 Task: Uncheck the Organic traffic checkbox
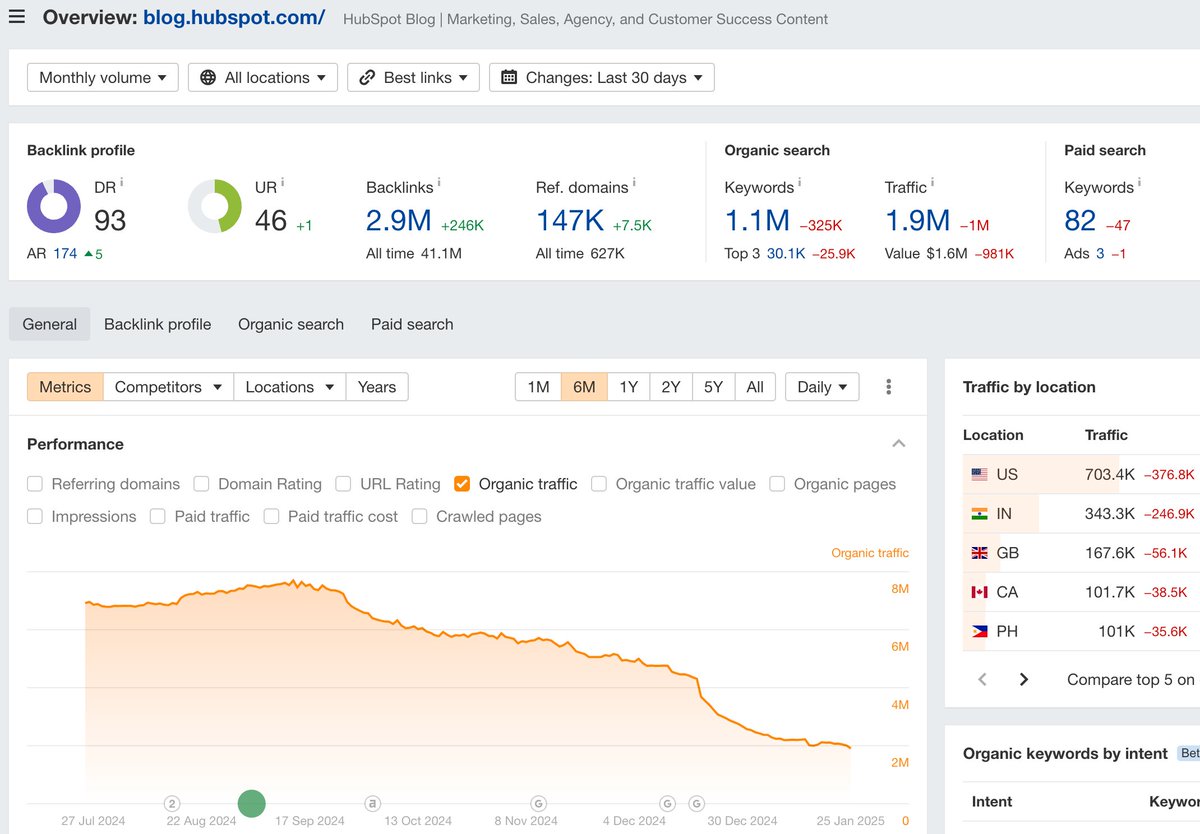462,484
